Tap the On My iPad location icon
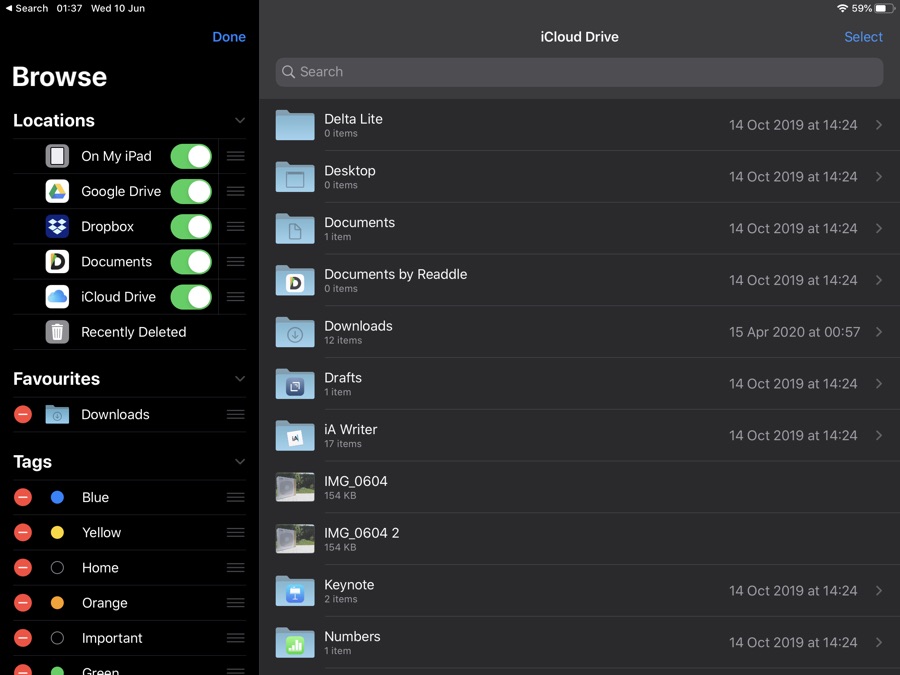Screen dimensions: 900x675 pos(57,156)
